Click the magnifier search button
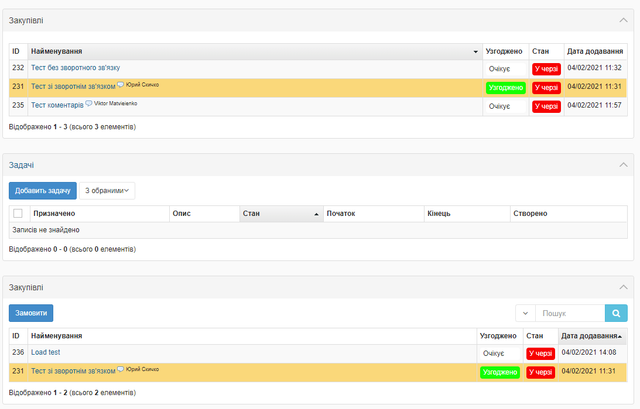This screenshot has width=640, height=409. click(616, 313)
